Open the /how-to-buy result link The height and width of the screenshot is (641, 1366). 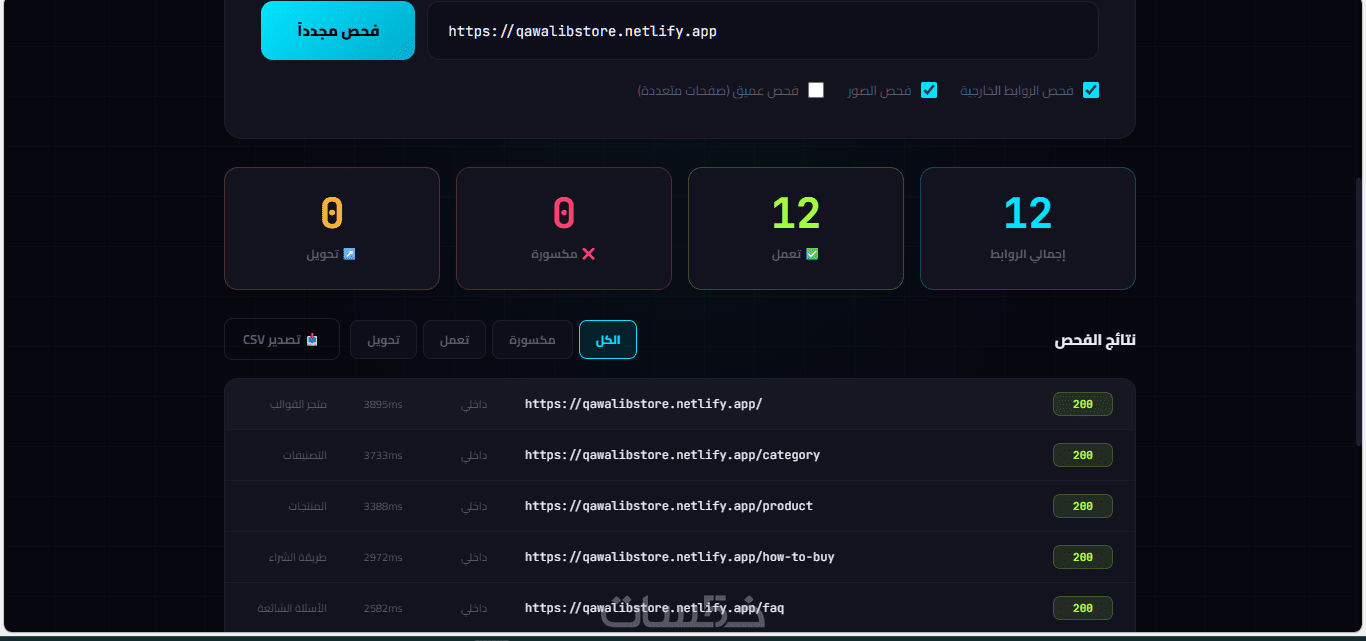pos(679,557)
